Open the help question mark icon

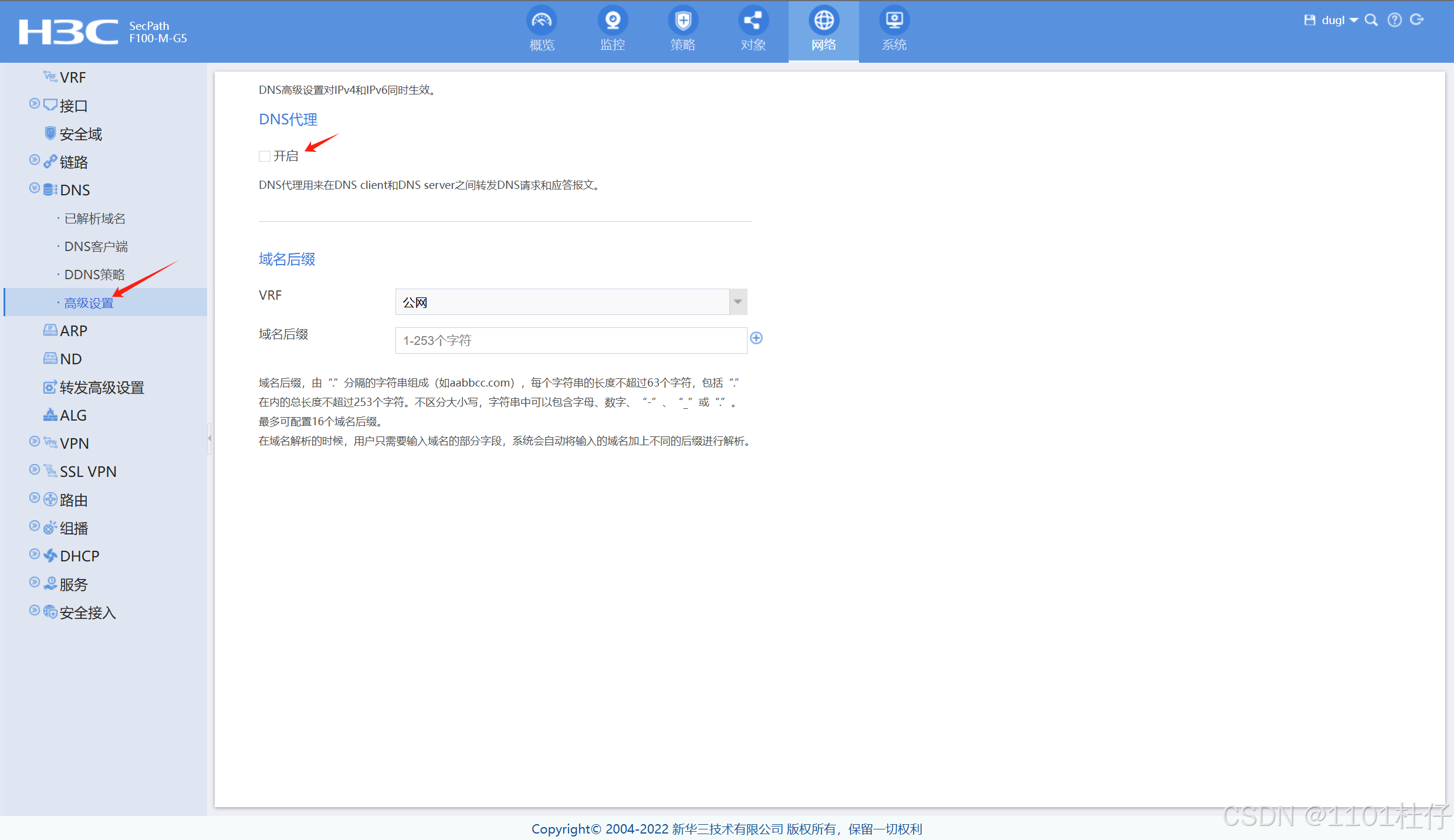point(1395,20)
